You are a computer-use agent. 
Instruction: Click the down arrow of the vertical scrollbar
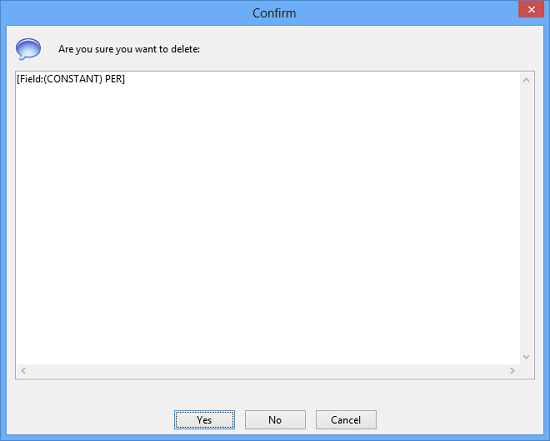[526, 357]
